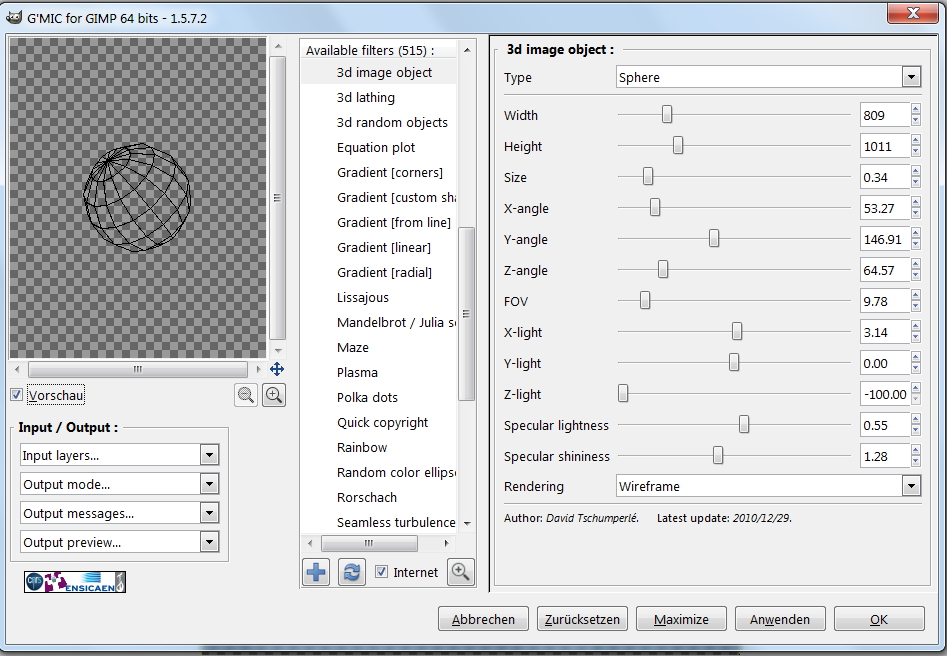
Task: Click the Size slider handle
Action: (648, 176)
